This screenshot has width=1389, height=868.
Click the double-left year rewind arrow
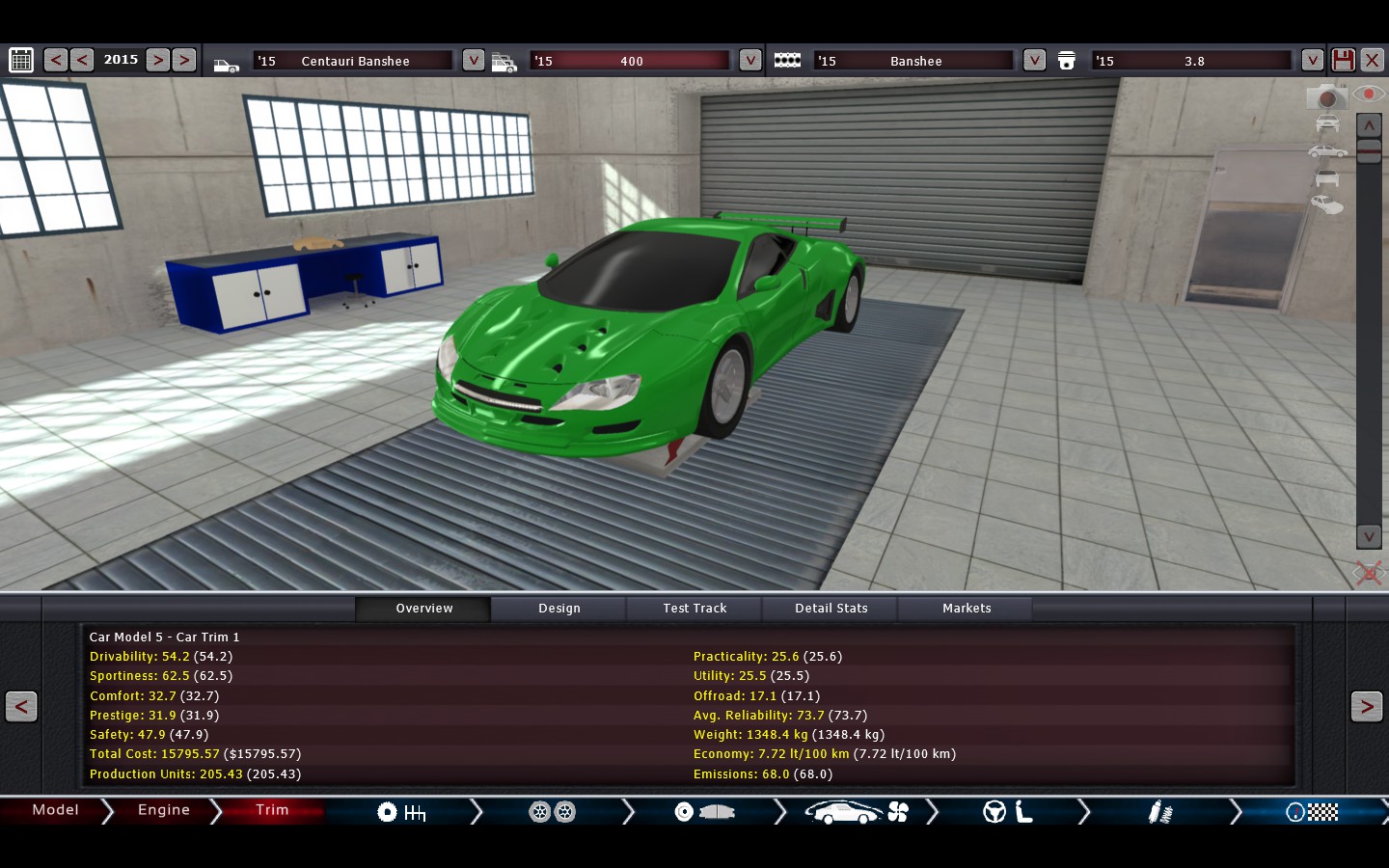[56, 60]
